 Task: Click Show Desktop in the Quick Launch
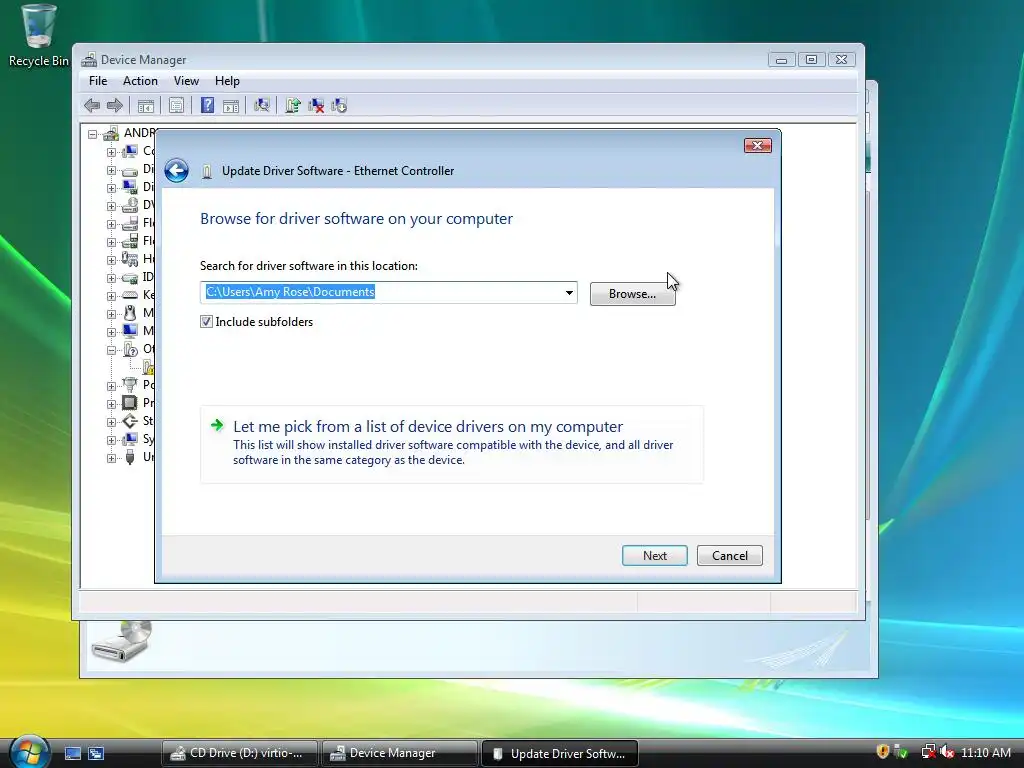pyautogui.click(x=72, y=753)
